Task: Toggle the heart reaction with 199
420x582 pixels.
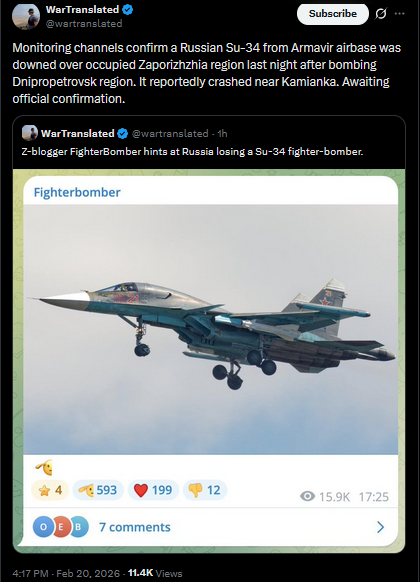Action: 153,490
